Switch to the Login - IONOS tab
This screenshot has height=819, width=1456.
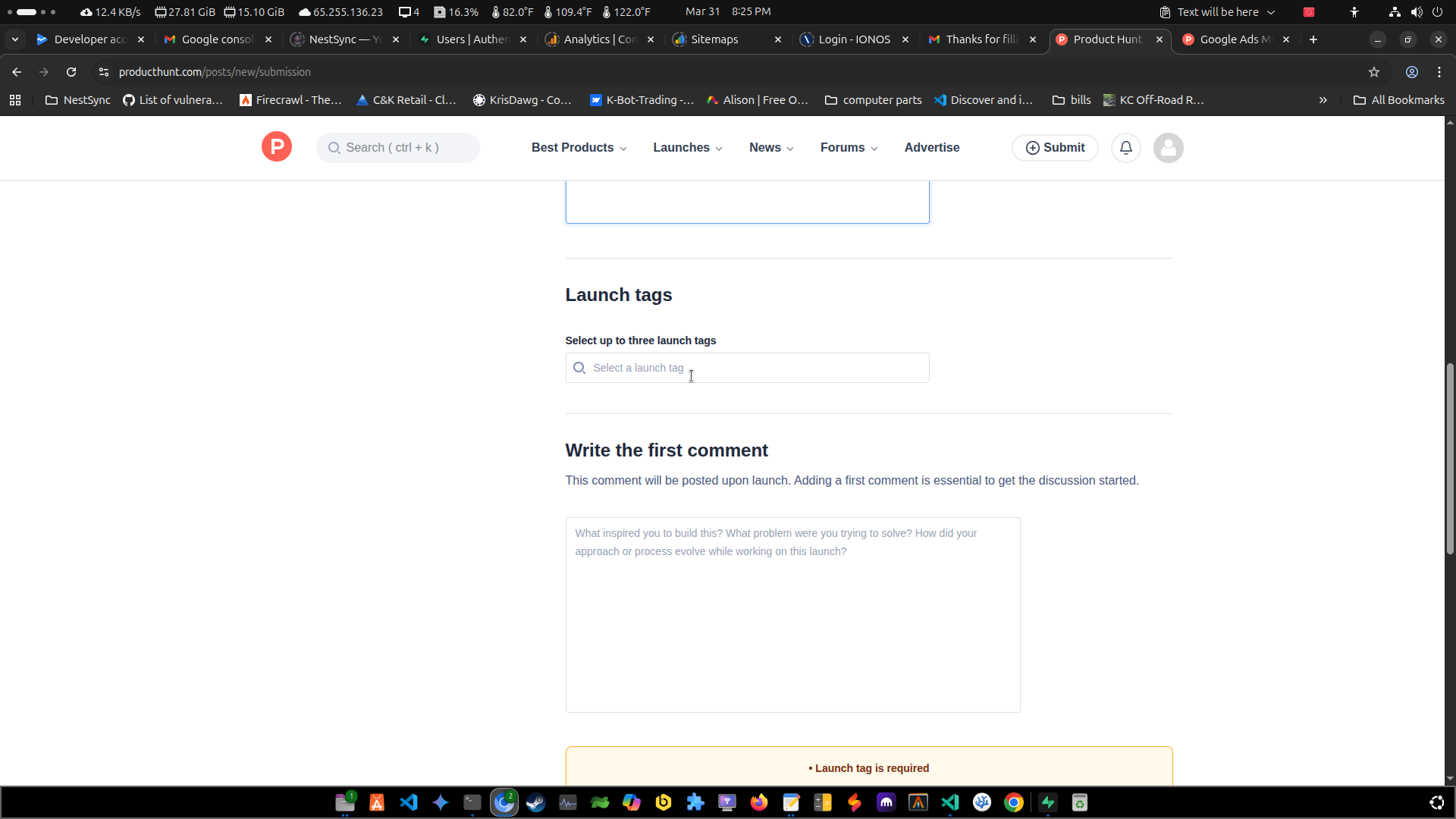[854, 39]
